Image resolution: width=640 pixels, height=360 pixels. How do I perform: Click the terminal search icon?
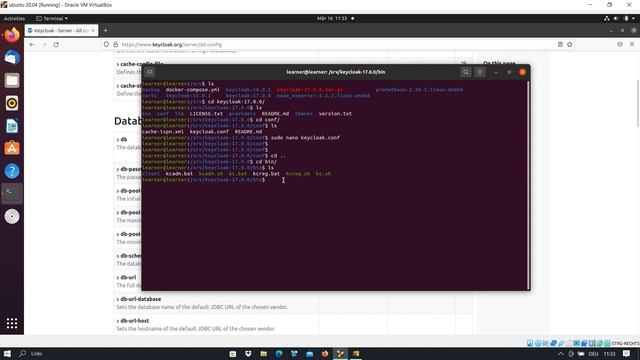(x=466, y=72)
